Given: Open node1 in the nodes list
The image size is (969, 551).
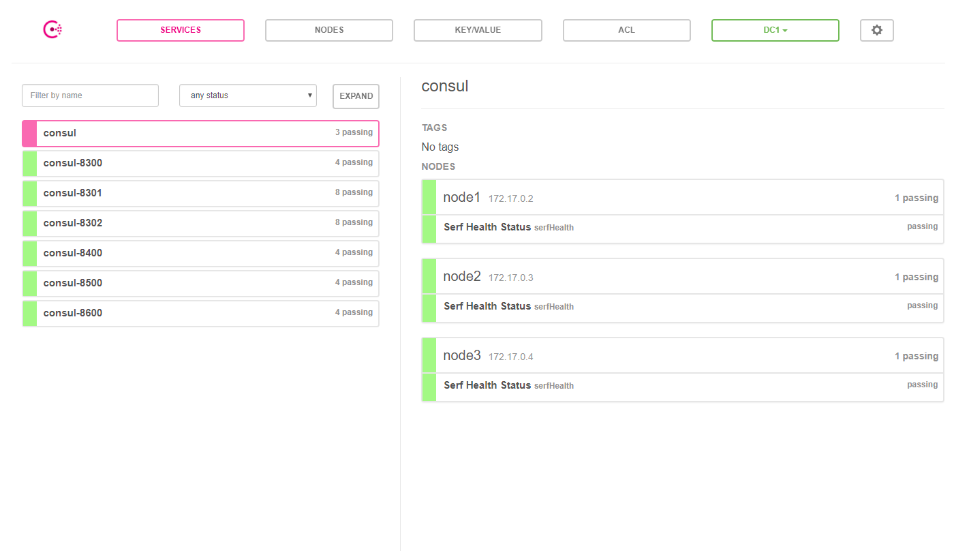Looking at the screenshot, I should click(682, 198).
